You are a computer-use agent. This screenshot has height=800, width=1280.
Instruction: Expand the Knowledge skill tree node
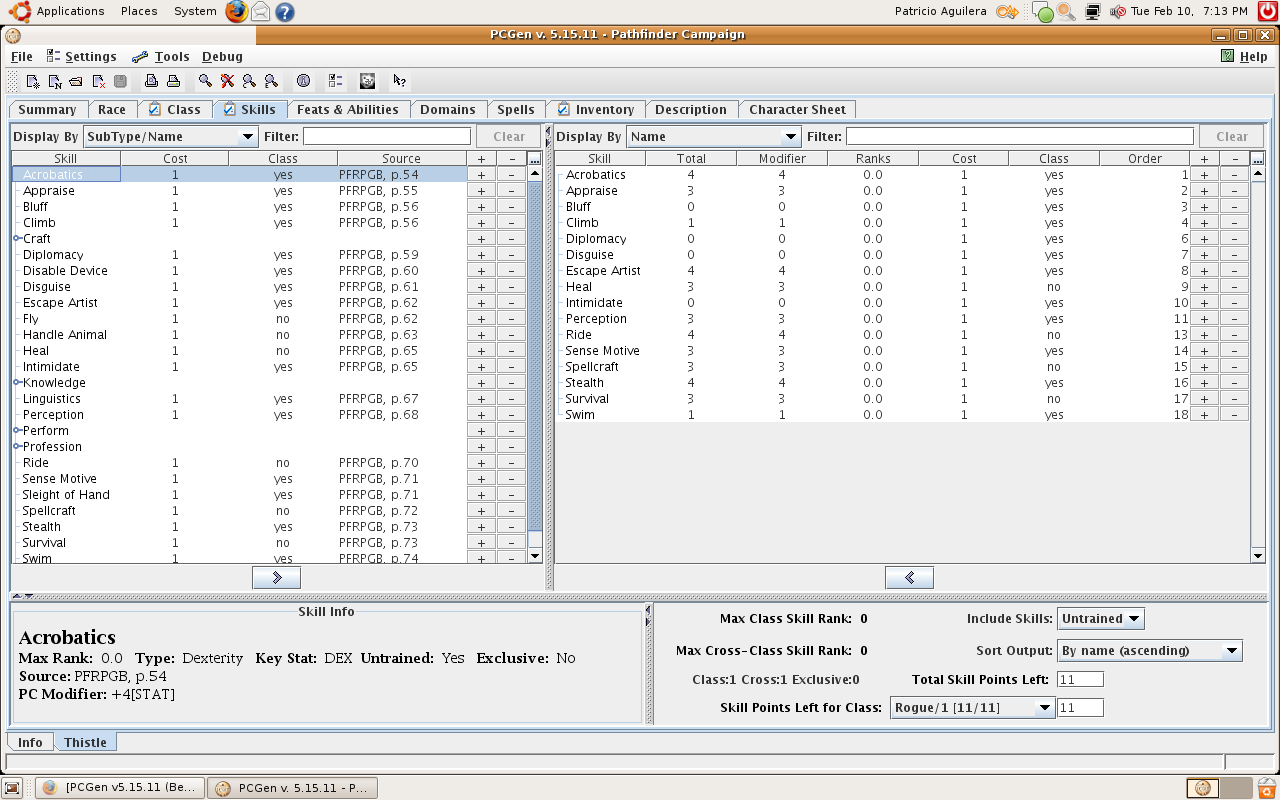[x=17, y=383]
